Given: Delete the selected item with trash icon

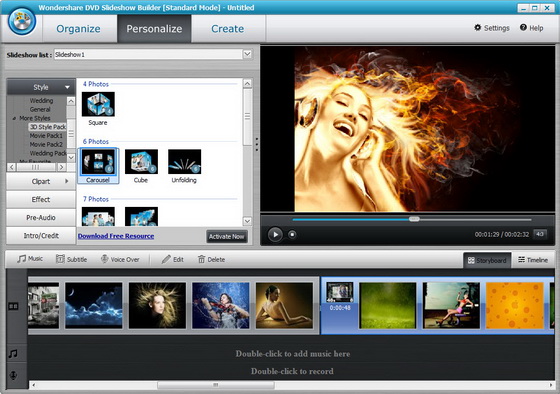Looking at the screenshot, I should pyautogui.click(x=201, y=259).
